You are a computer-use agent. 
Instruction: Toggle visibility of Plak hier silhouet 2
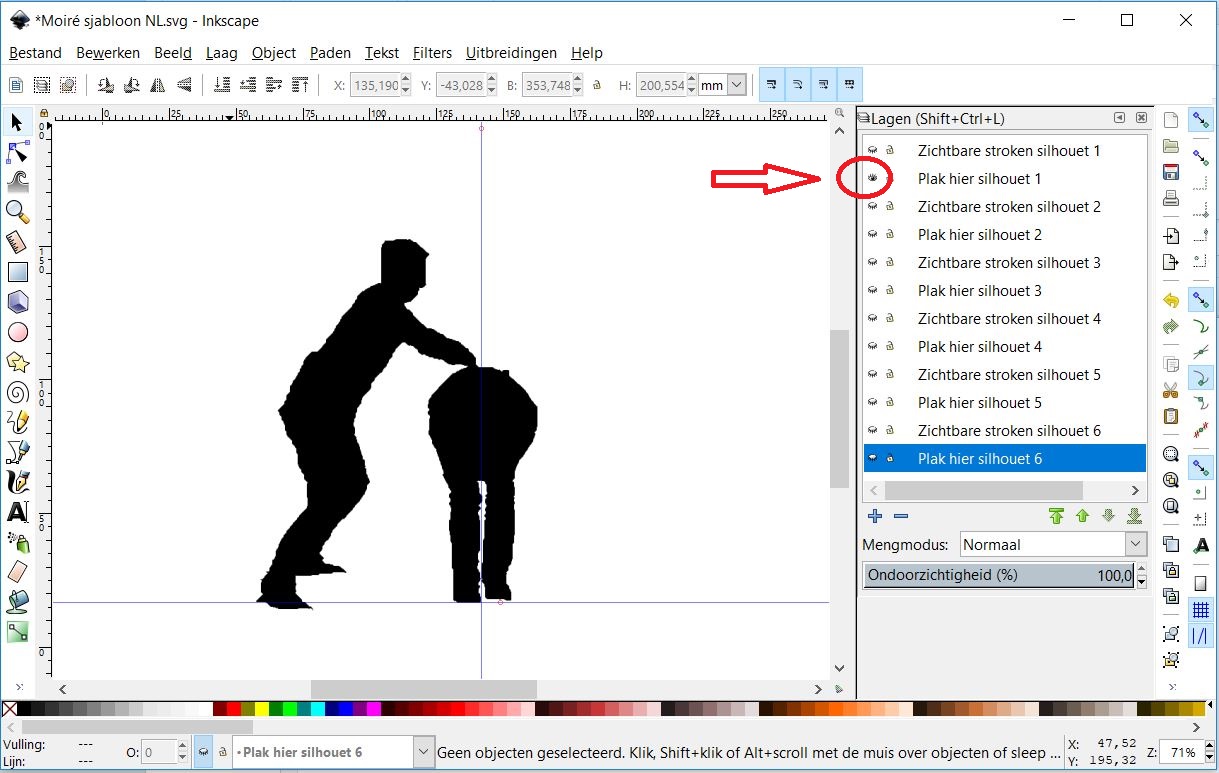click(x=872, y=234)
